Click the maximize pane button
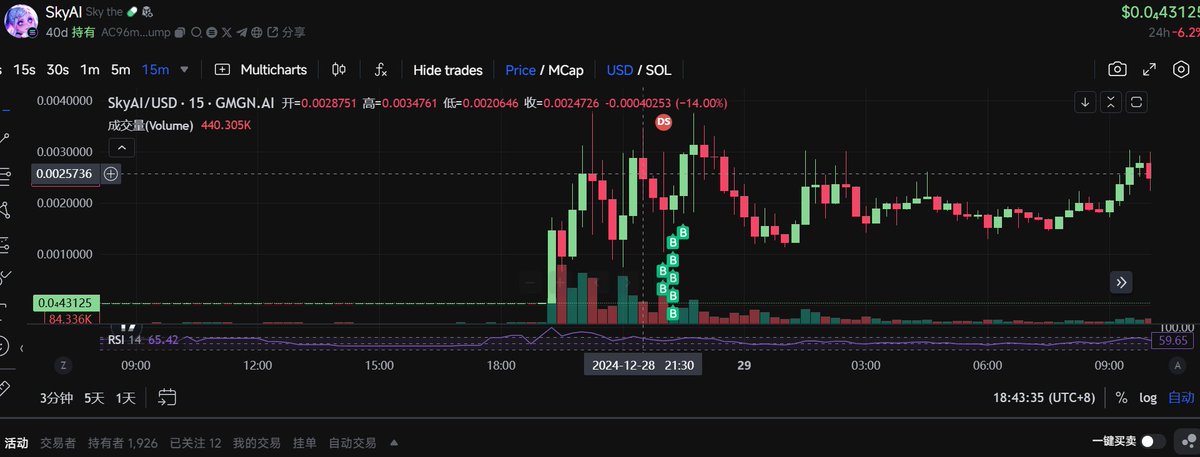The height and width of the screenshot is (457, 1200). 1138,102
